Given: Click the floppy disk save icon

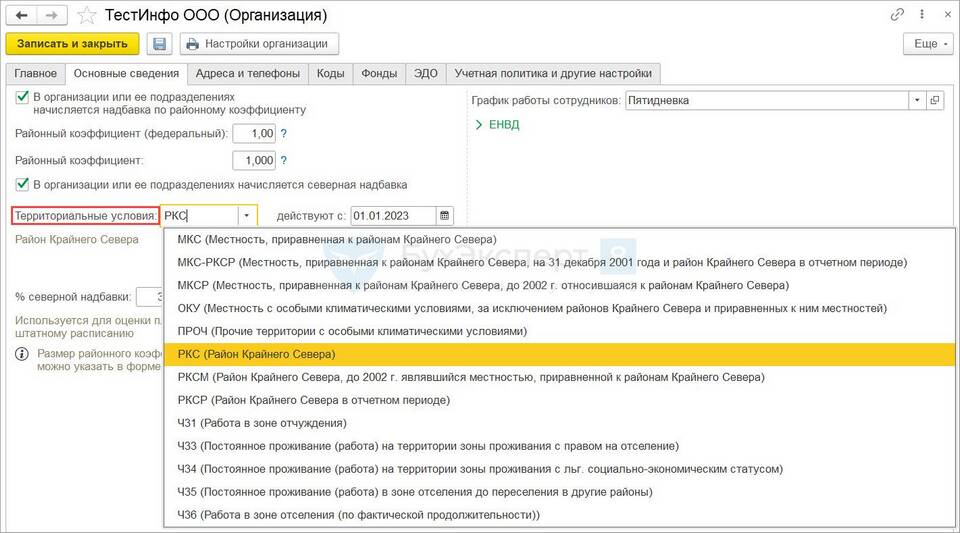Looking at the screenshot, I should click(159, 44).
